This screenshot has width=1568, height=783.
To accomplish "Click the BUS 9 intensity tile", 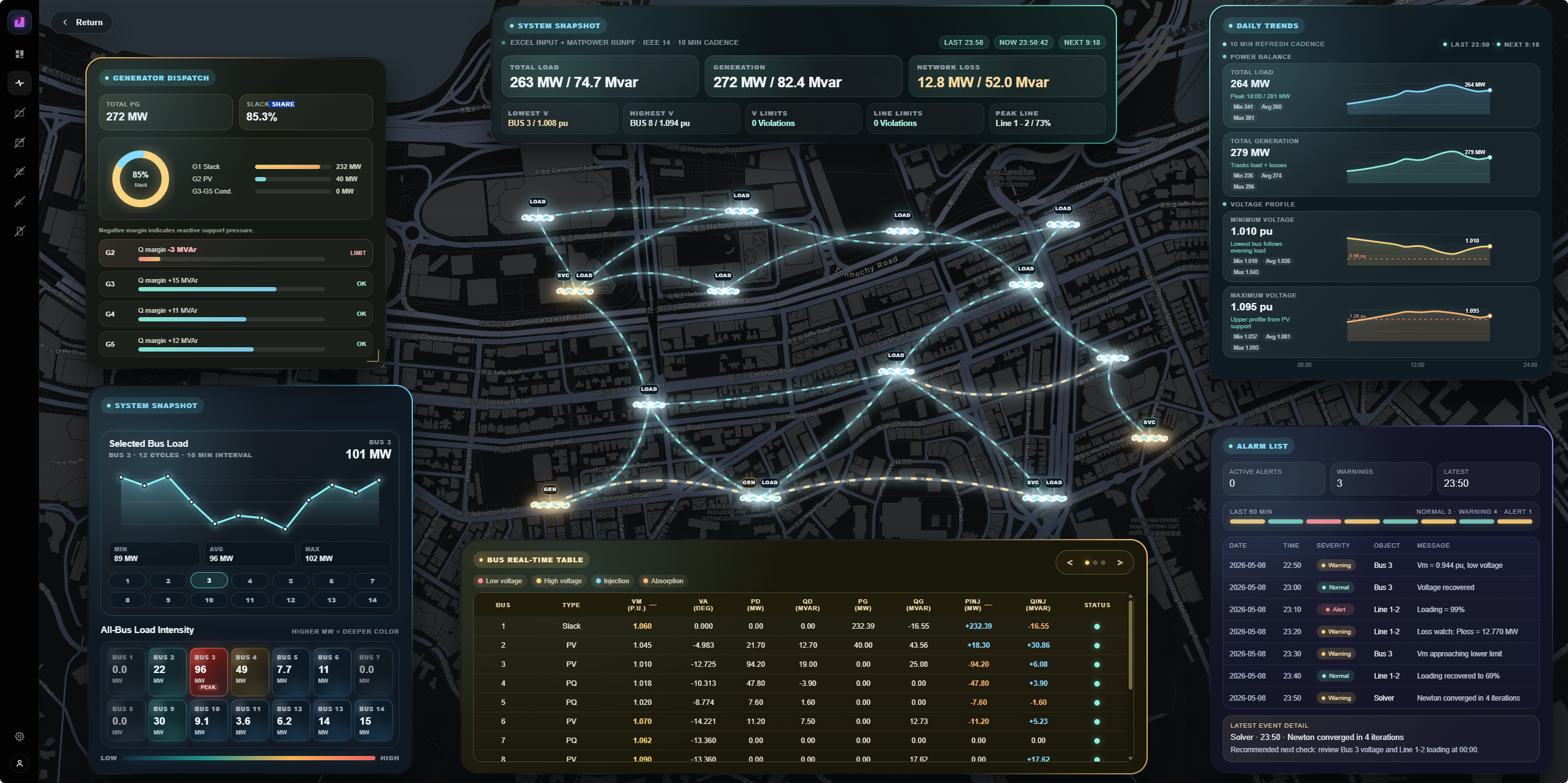I will tap(168, 719).
